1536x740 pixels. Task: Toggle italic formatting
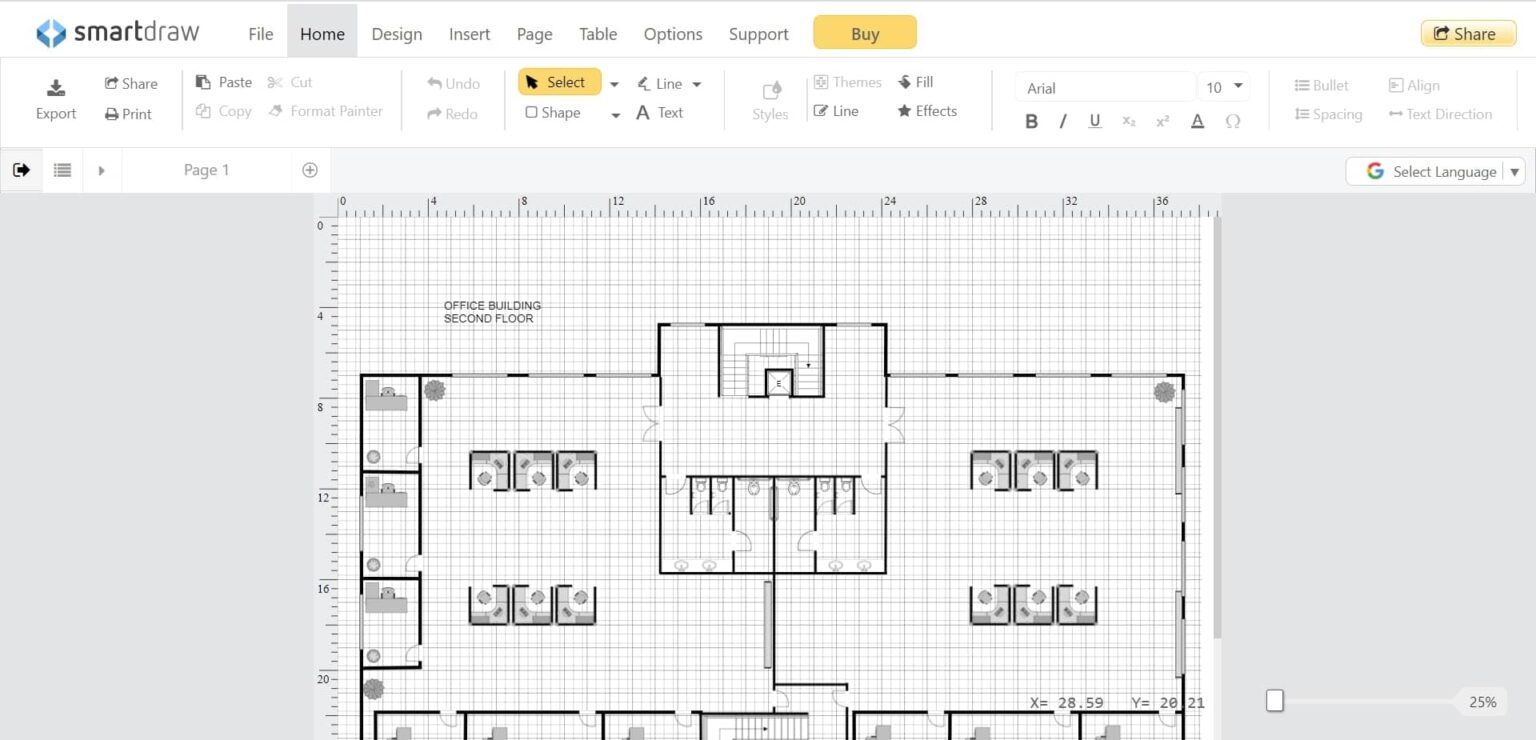coord(1063,121)
